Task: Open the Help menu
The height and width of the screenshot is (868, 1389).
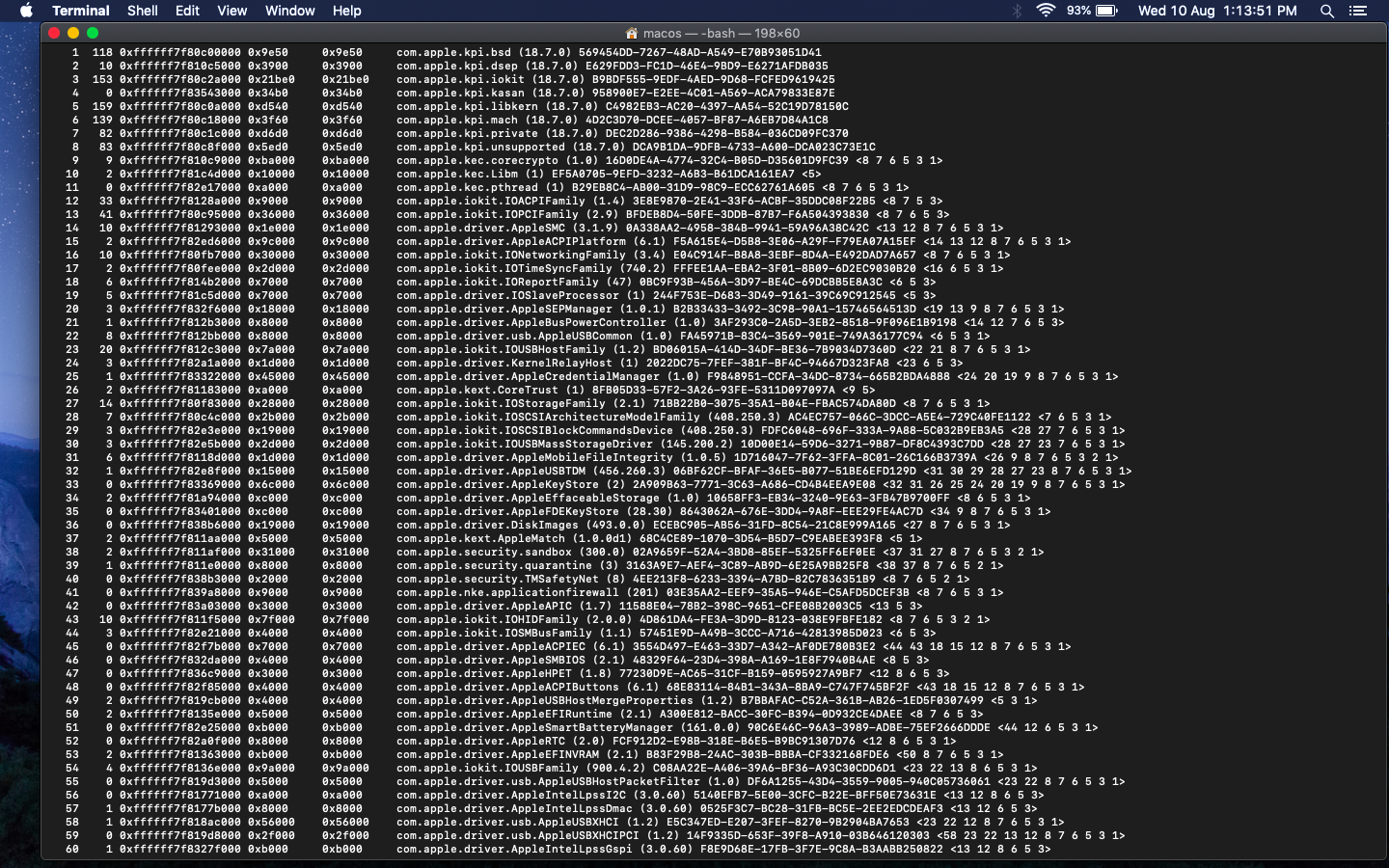Action: (346, 11)
